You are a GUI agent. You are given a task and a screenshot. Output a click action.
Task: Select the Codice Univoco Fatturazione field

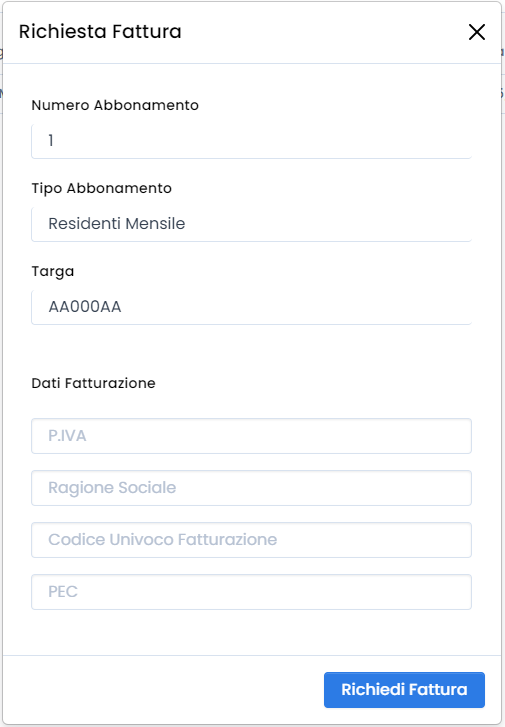(251, 540)
